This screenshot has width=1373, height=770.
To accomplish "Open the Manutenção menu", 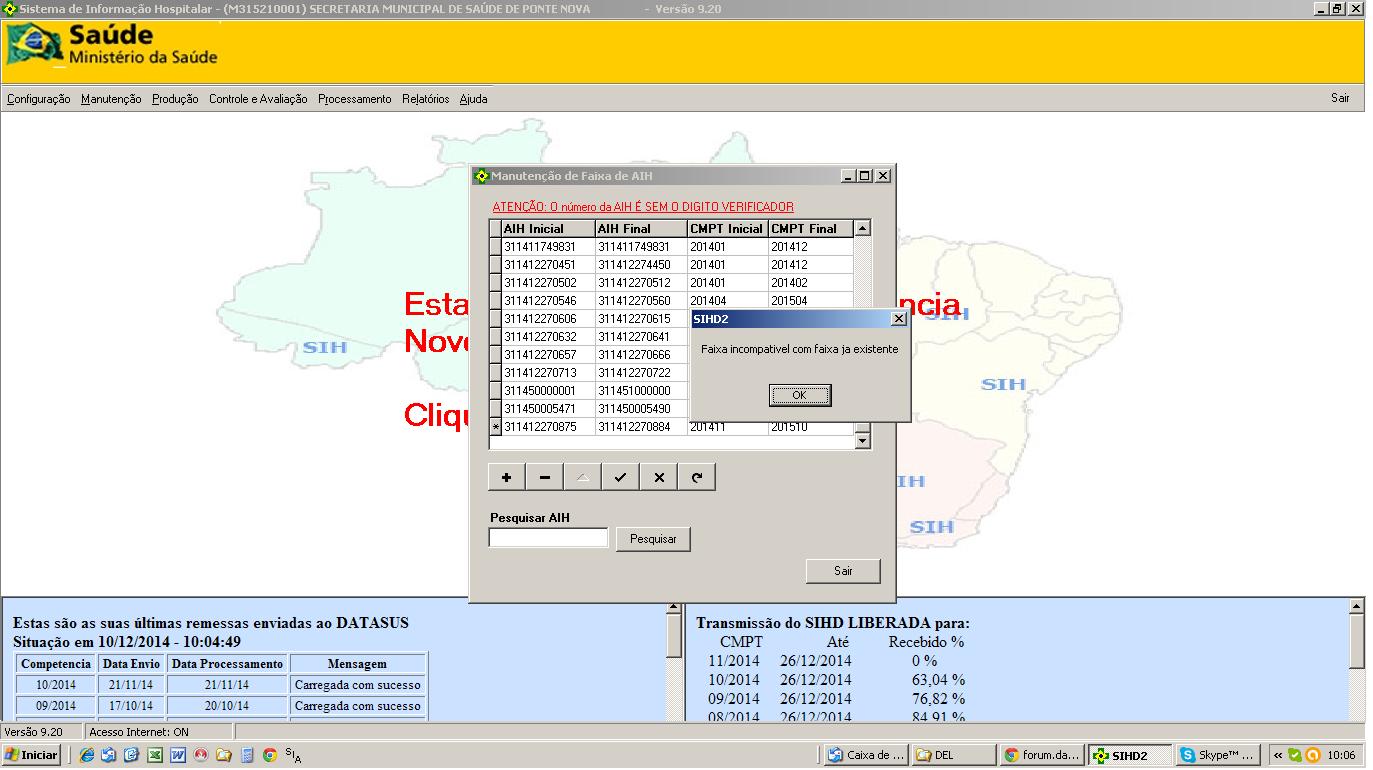I will tap(111, 99).
